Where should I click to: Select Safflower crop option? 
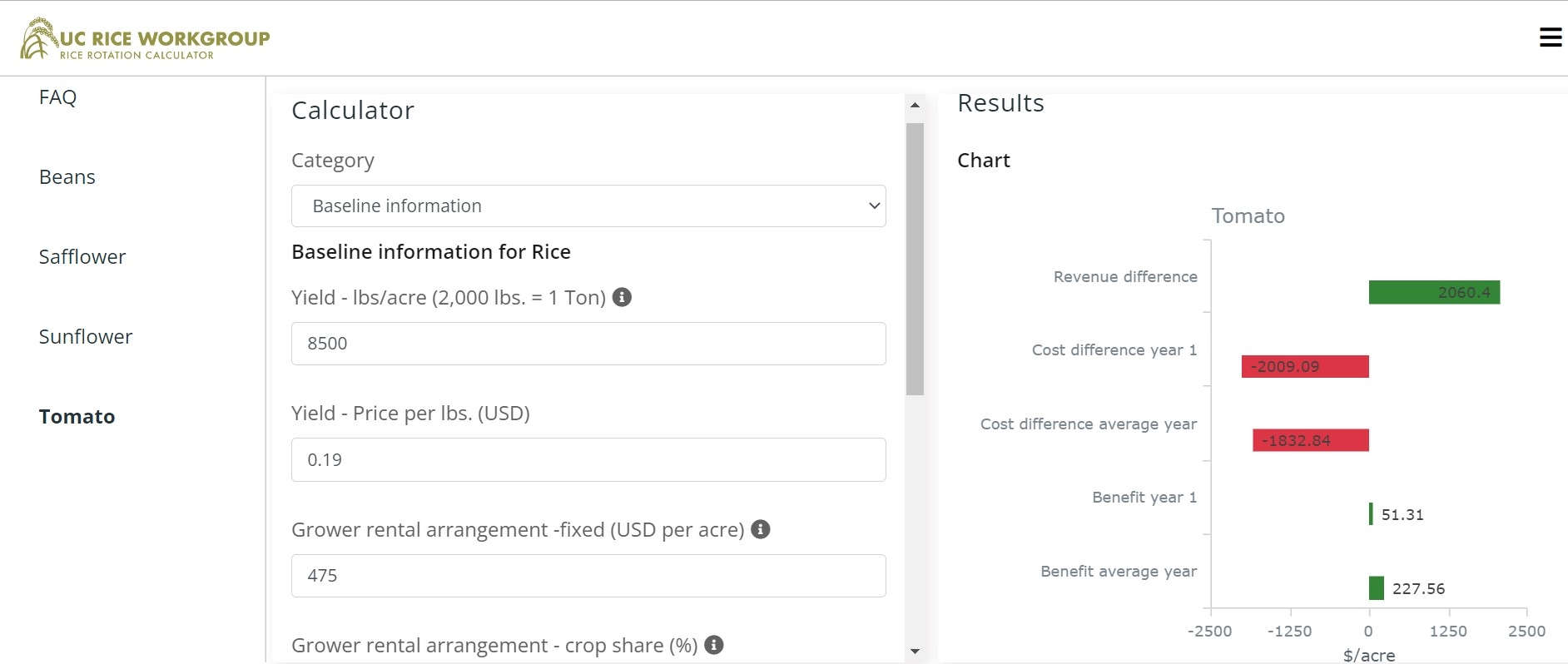pos(82,257)
